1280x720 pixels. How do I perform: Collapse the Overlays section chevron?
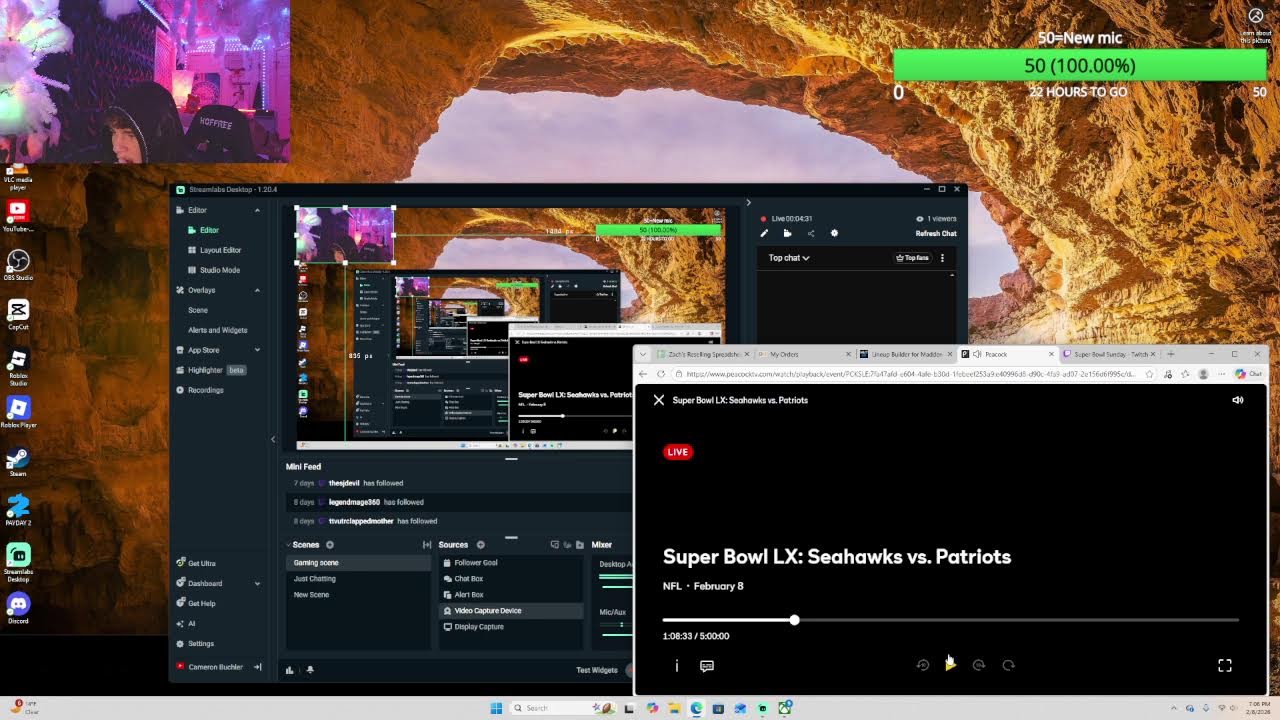tap(257, 290)
